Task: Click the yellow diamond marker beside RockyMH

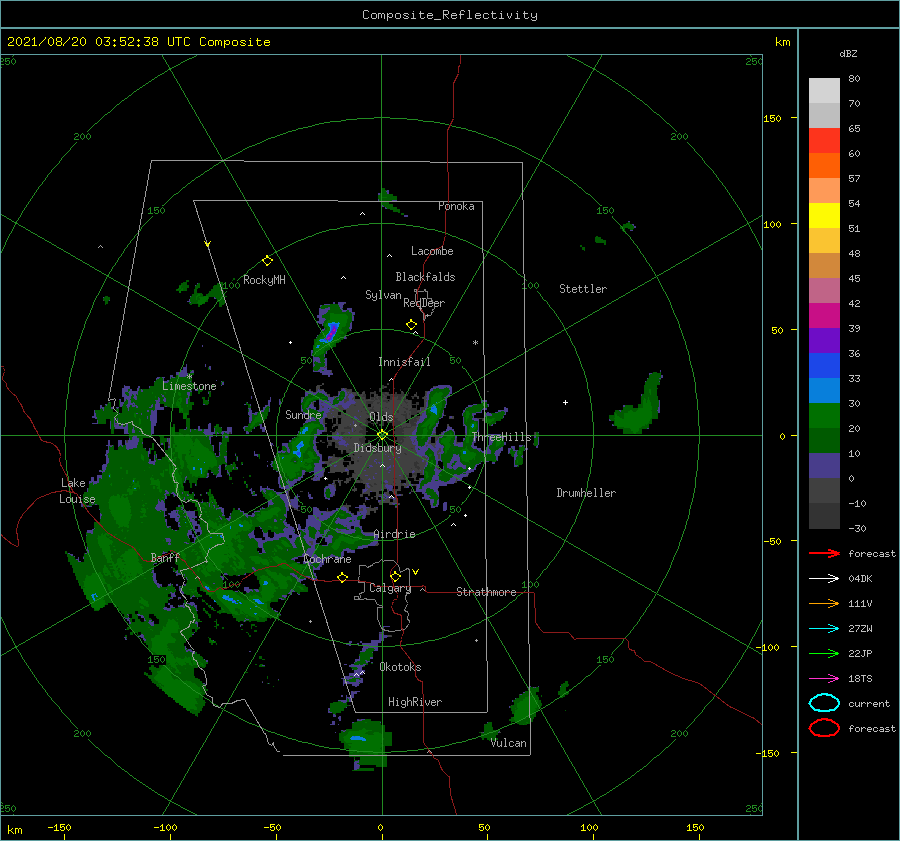Action: point(267,261)
